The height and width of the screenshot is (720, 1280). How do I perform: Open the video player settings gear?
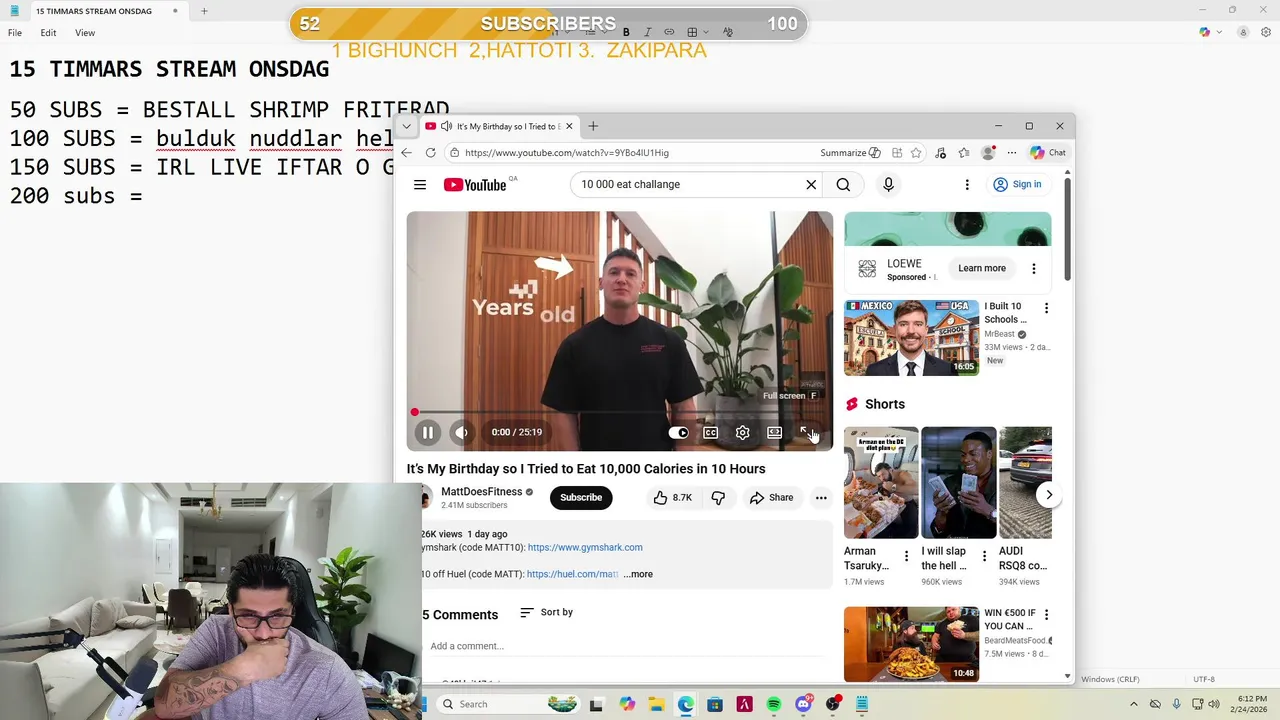pos(742,433)
